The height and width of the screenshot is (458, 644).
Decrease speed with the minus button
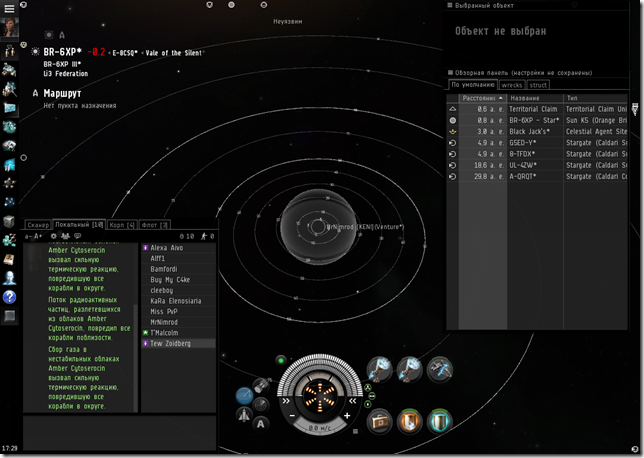pyautogui.click(x=292, y=416)
